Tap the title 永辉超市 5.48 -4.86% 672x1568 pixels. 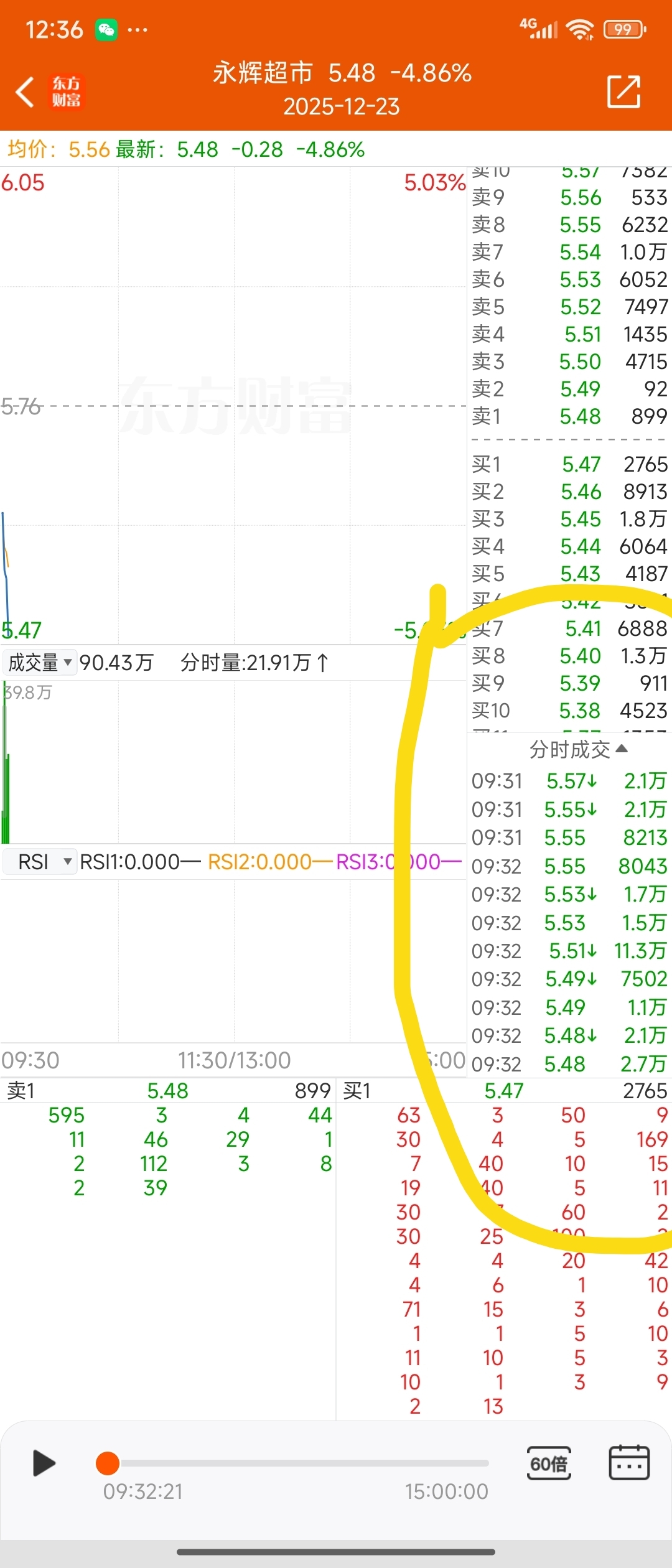pyautogui.click(x=342, y=73)
